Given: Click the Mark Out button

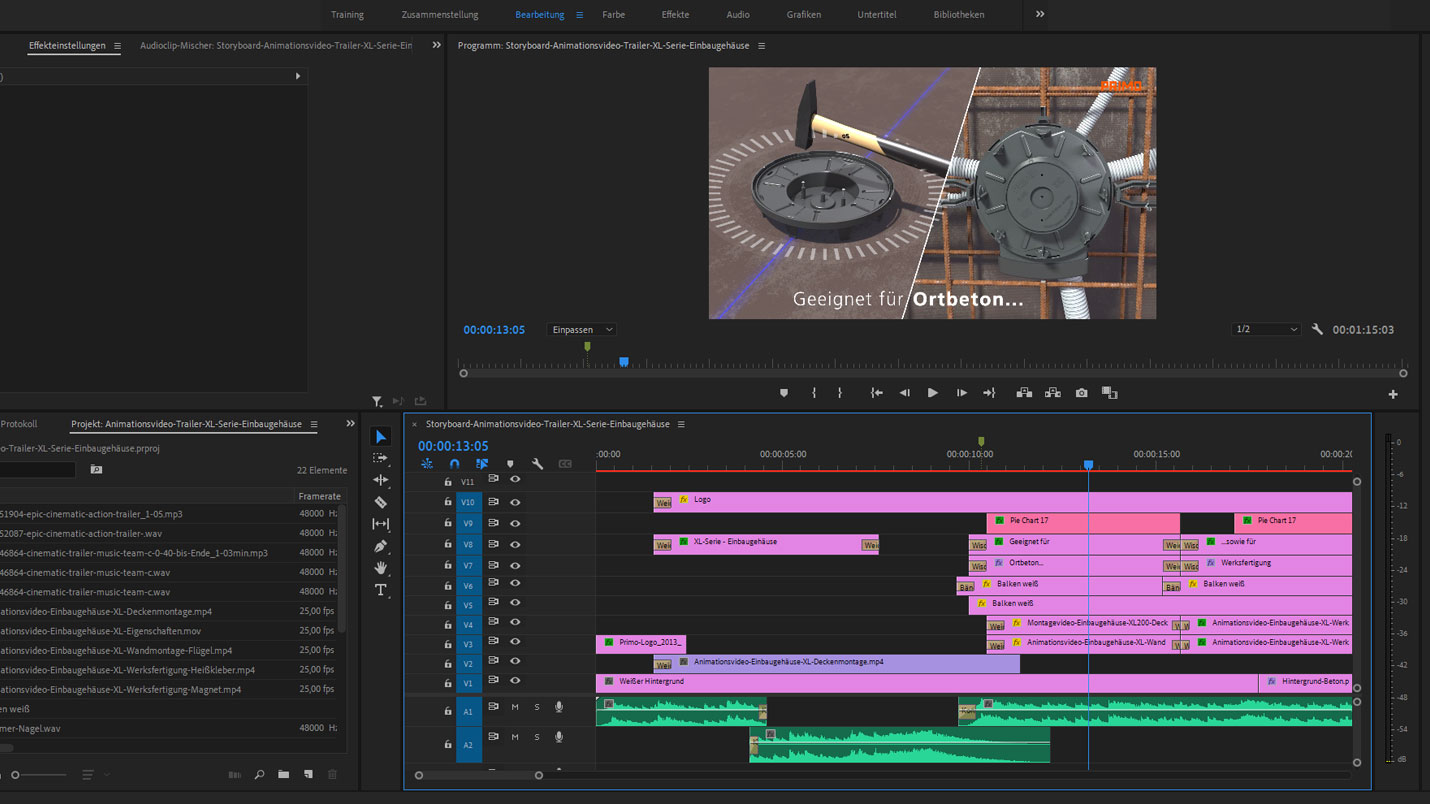Looking at the screenshot, I should pos(840,393).
